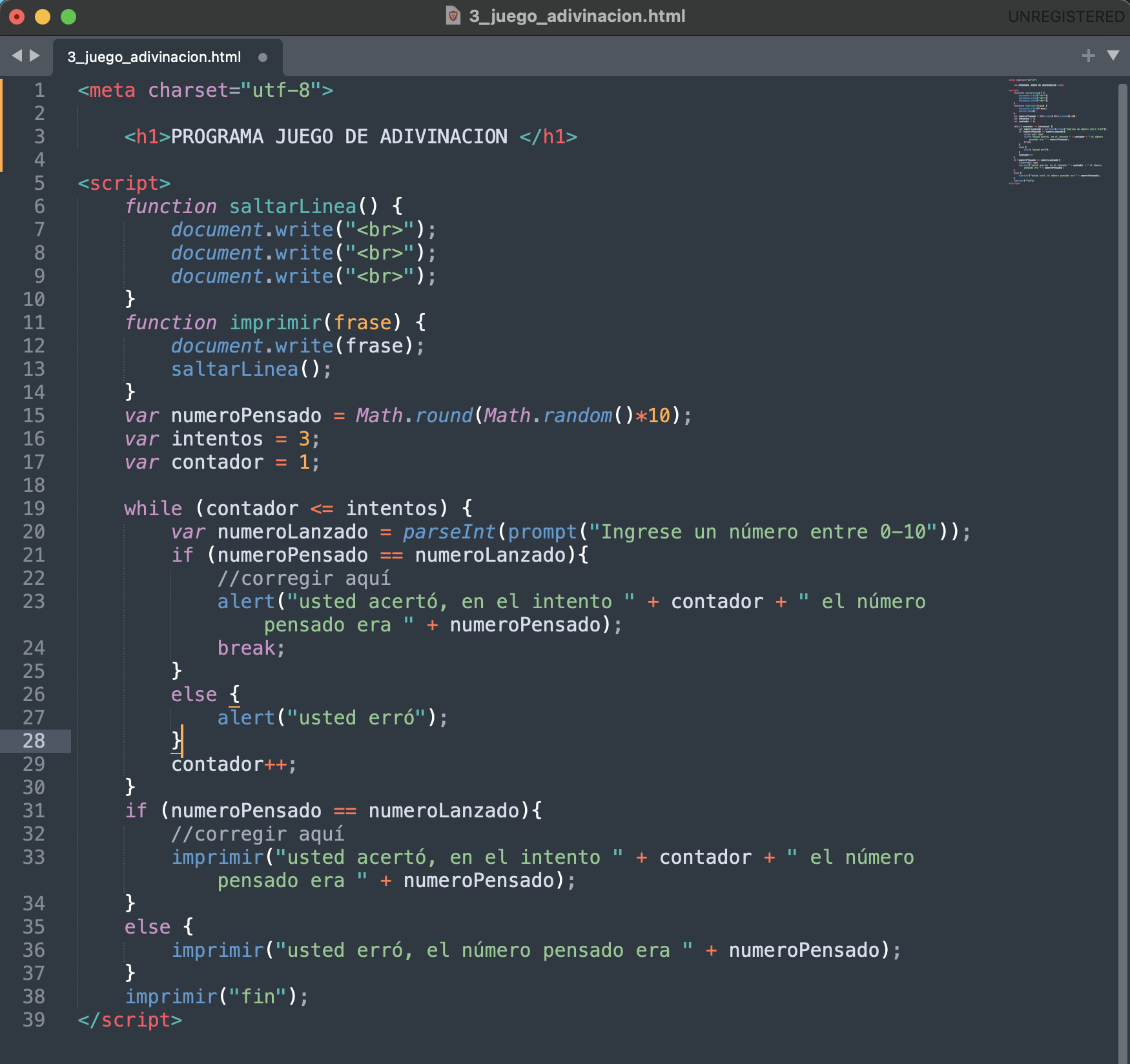The height and width of the screenshot is (1064, 1130).
Task: Click 'saltarLinea();' call on line 13
Action: point(251,369)
